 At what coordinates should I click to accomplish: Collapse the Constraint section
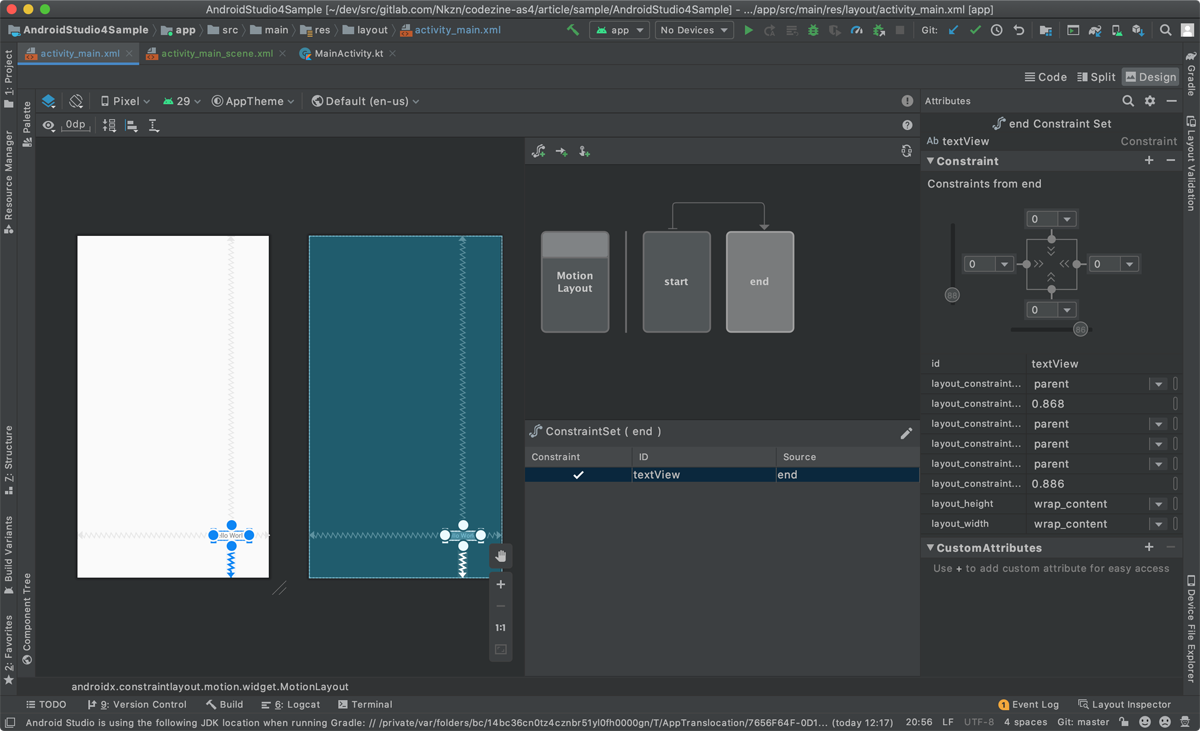931,161
